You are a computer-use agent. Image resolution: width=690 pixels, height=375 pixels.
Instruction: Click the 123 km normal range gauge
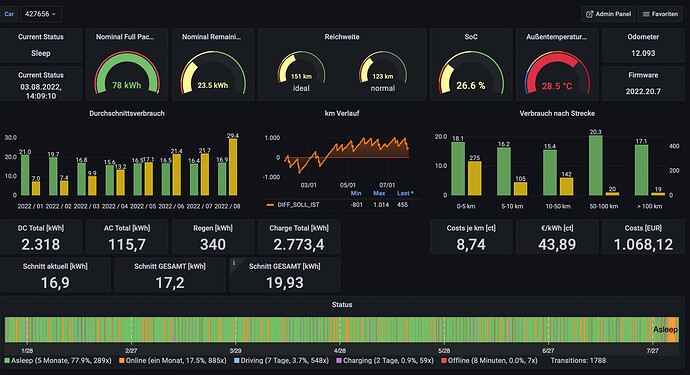[x=383, y=67]
